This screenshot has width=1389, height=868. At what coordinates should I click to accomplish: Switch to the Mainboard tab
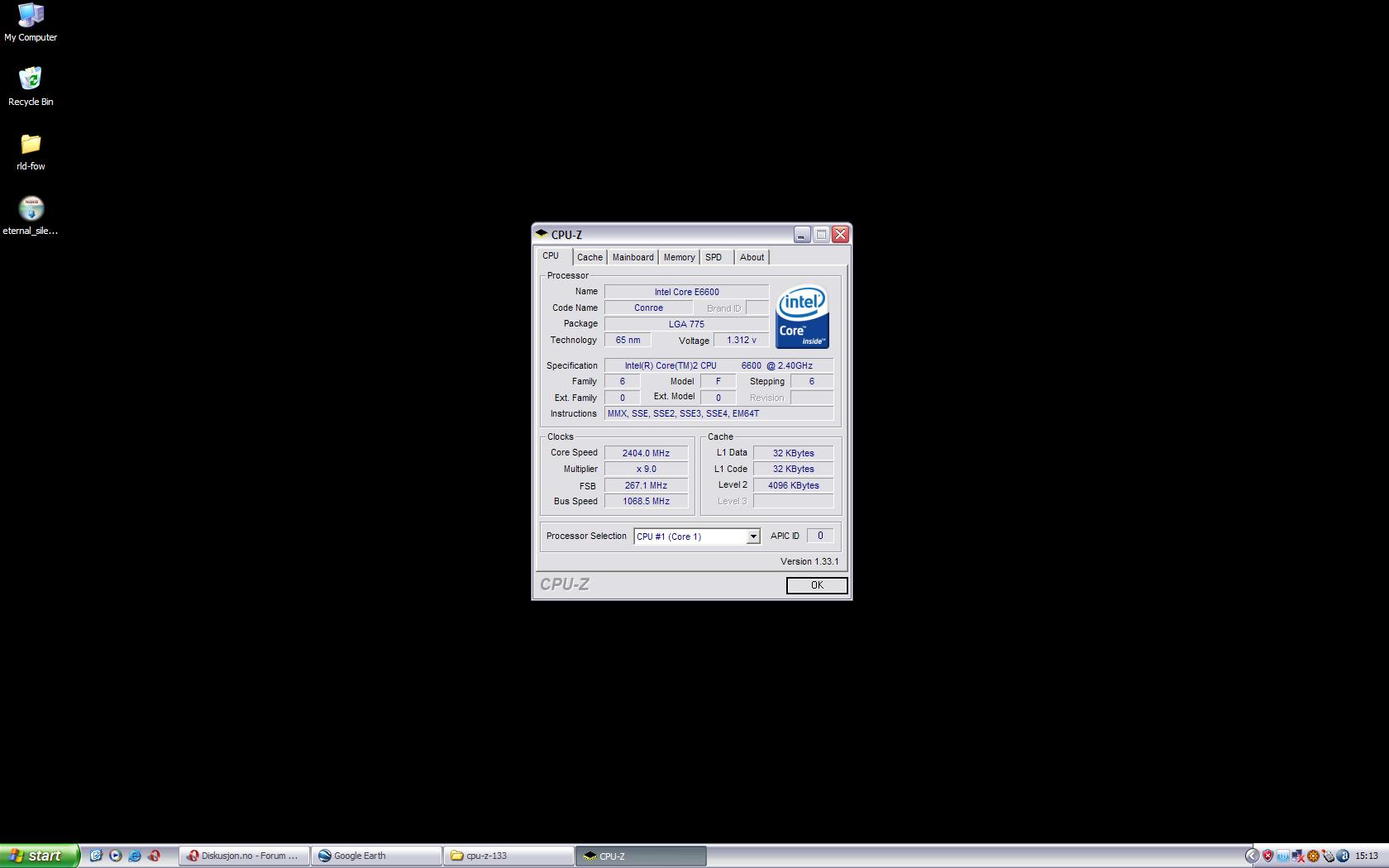click(x=632, y=257)
